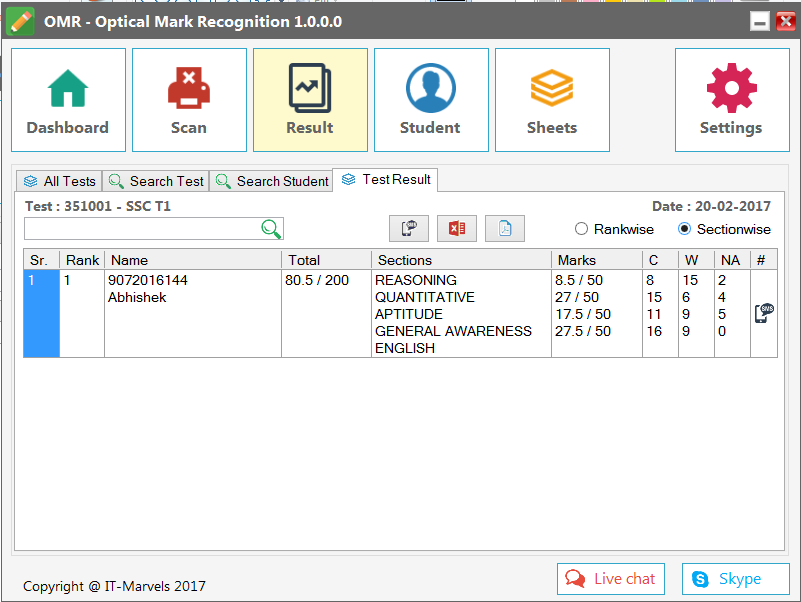Click the REASONING section text
Image resolution: width=801 pixels, height=602 pixels.
click(x=416, y=280)
